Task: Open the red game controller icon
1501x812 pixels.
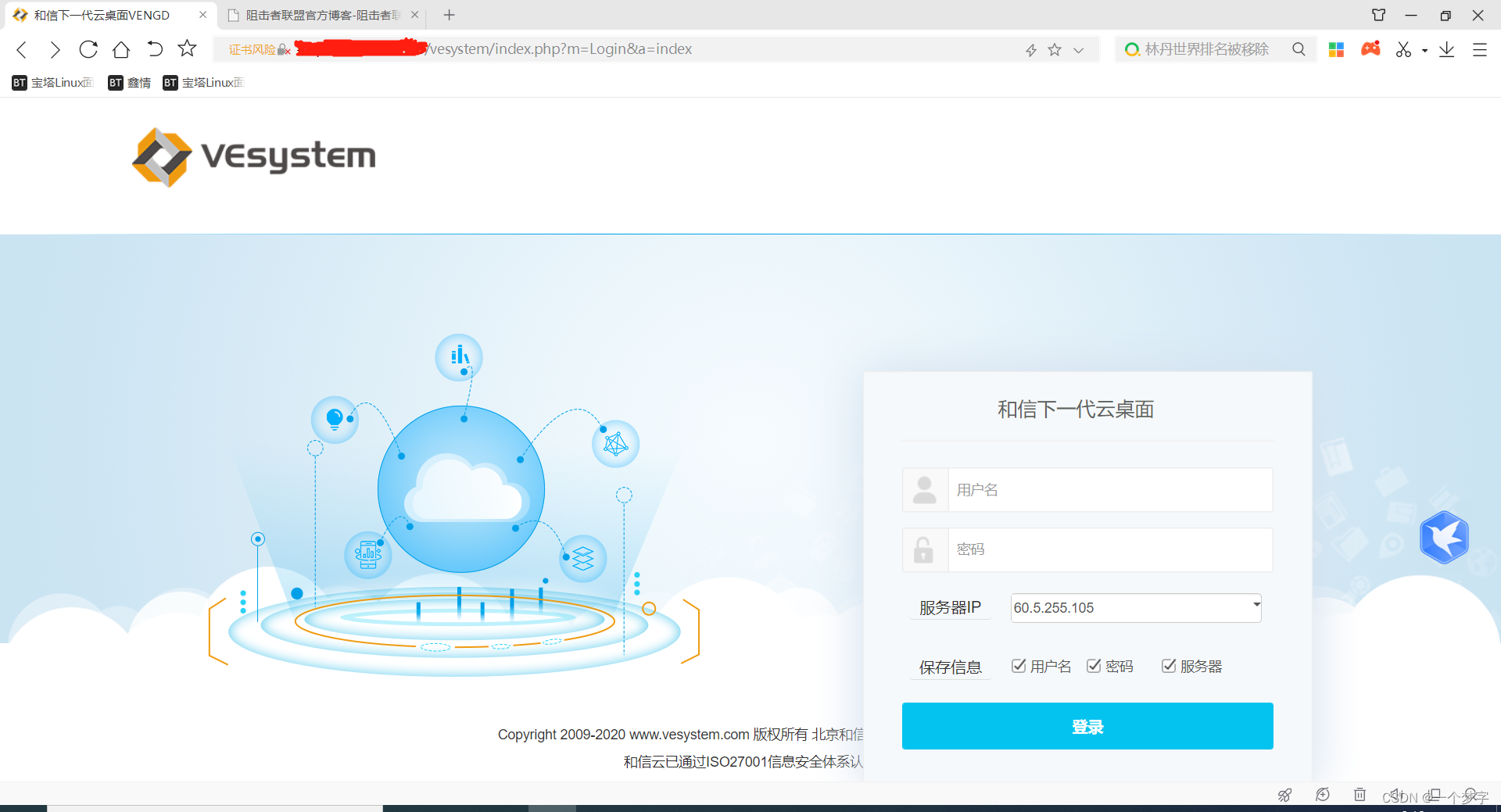Action: coord(1370,49)
